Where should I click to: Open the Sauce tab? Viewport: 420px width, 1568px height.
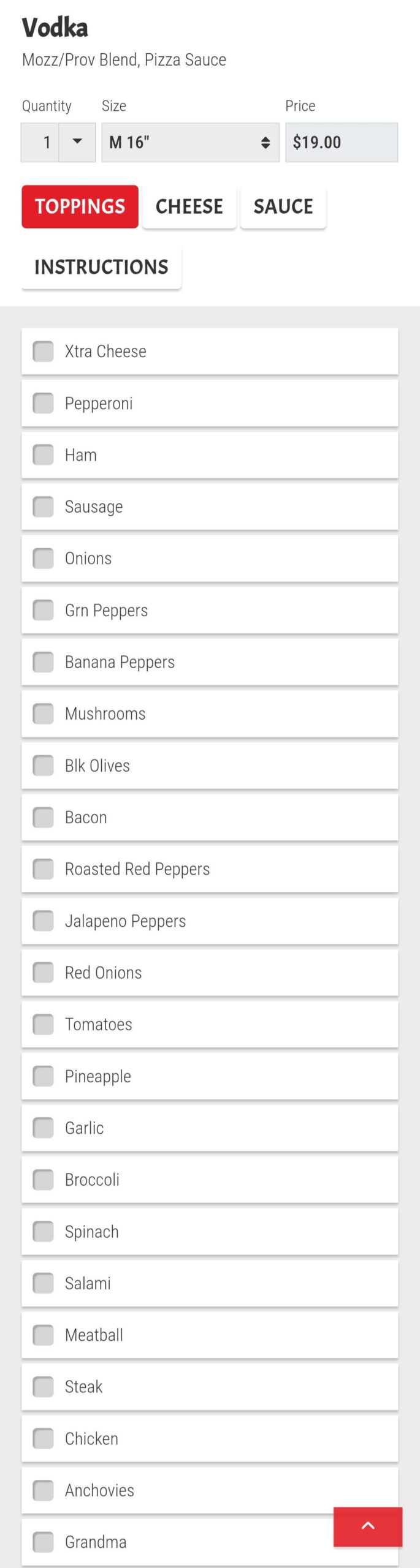coord(283,206)
